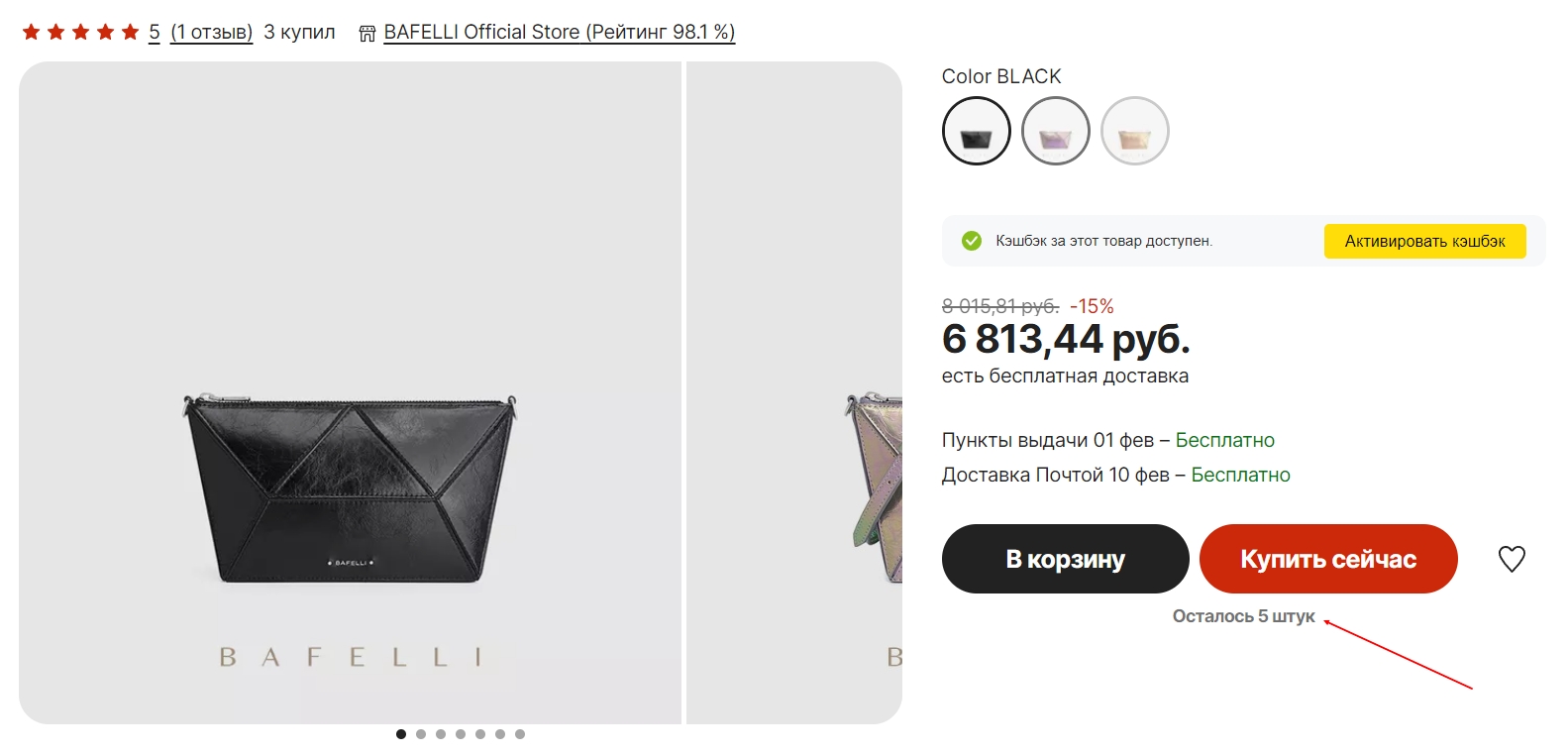Open the "1 отзыв" reviews link
This screenshot has width=1568, height=755.
point(212,32)
